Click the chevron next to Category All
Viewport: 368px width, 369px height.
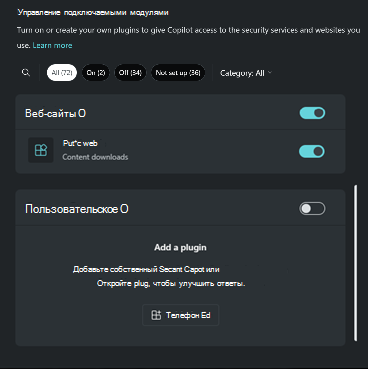coord(270,73)
